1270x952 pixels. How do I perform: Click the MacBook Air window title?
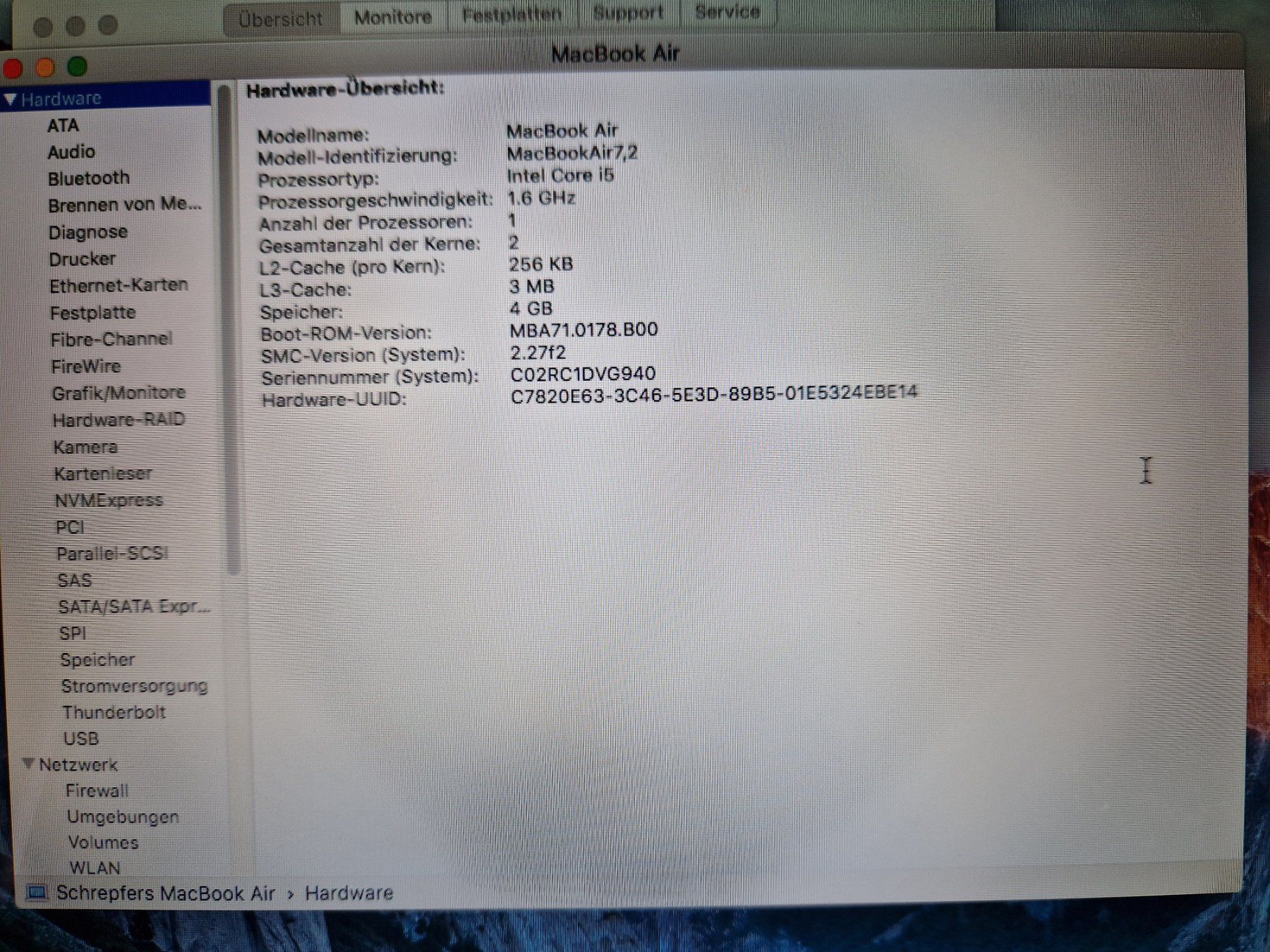click(615, 54)
